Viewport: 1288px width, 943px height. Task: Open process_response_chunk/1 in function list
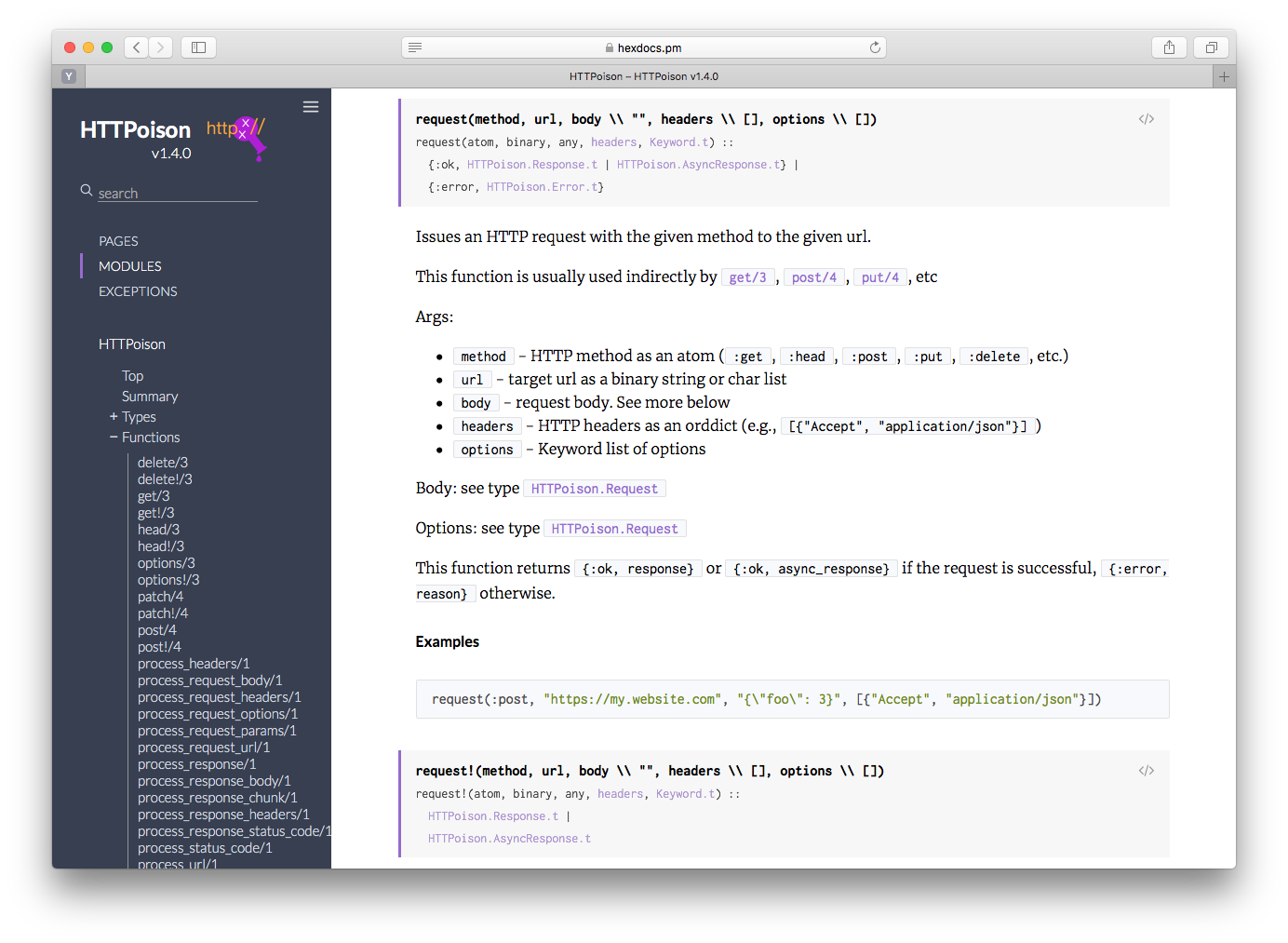[218, 798]
